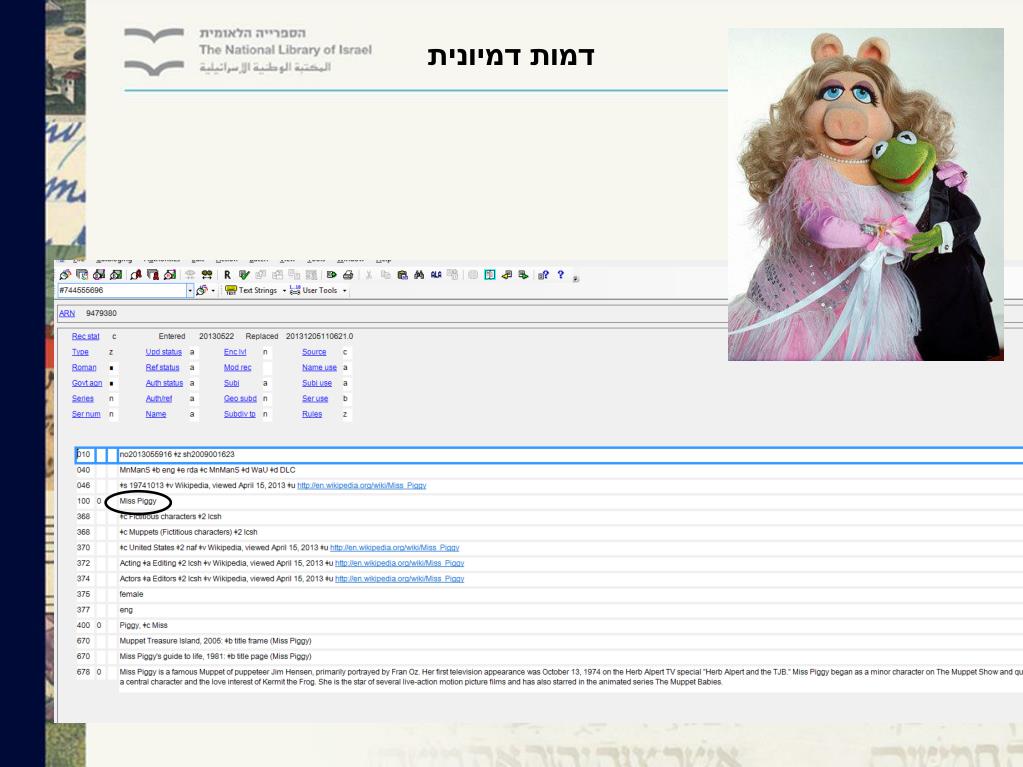Click the Auth/ref link
Viewport: 1023px width, 767px height.
coord(159,399)
